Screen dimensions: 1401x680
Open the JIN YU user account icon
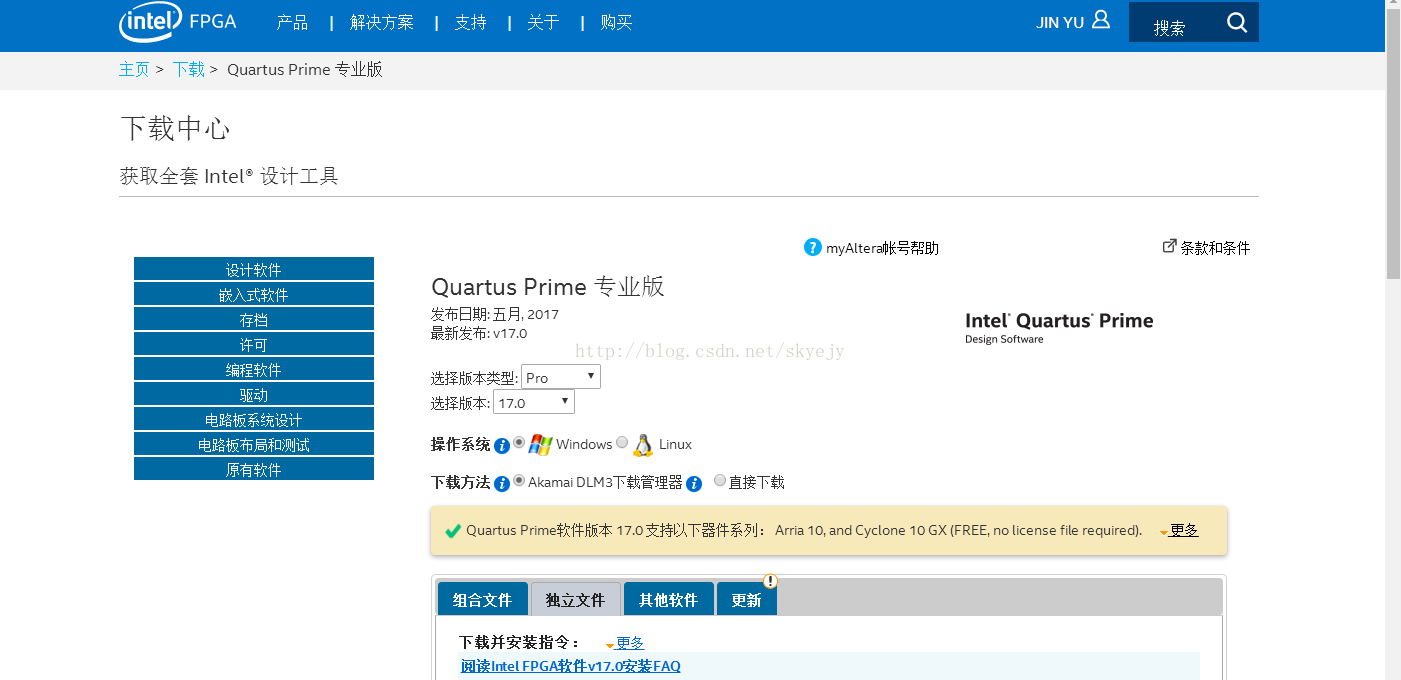tap(1101, 20)
